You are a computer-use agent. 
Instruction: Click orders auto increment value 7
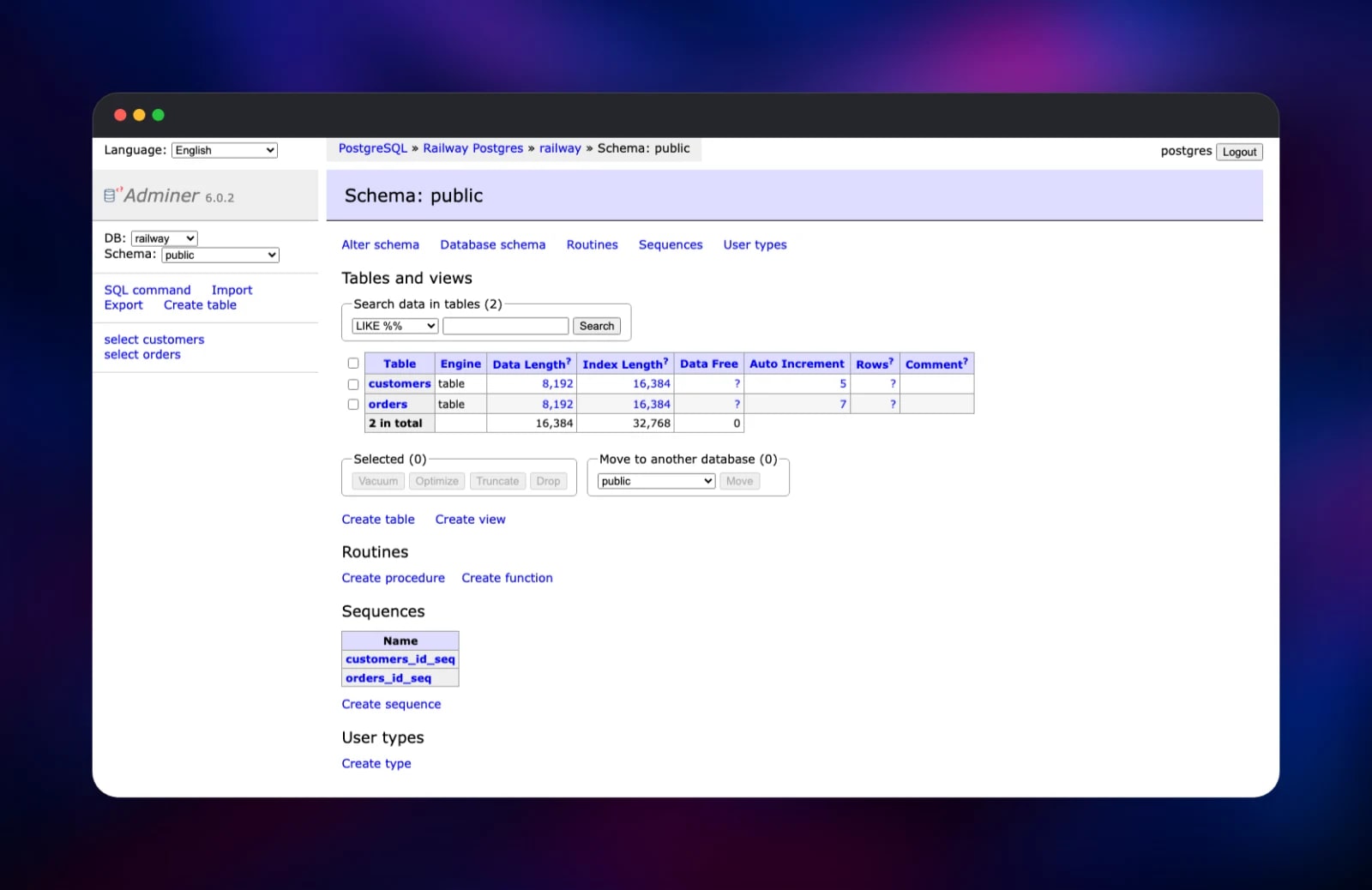(x=843, y=404)
